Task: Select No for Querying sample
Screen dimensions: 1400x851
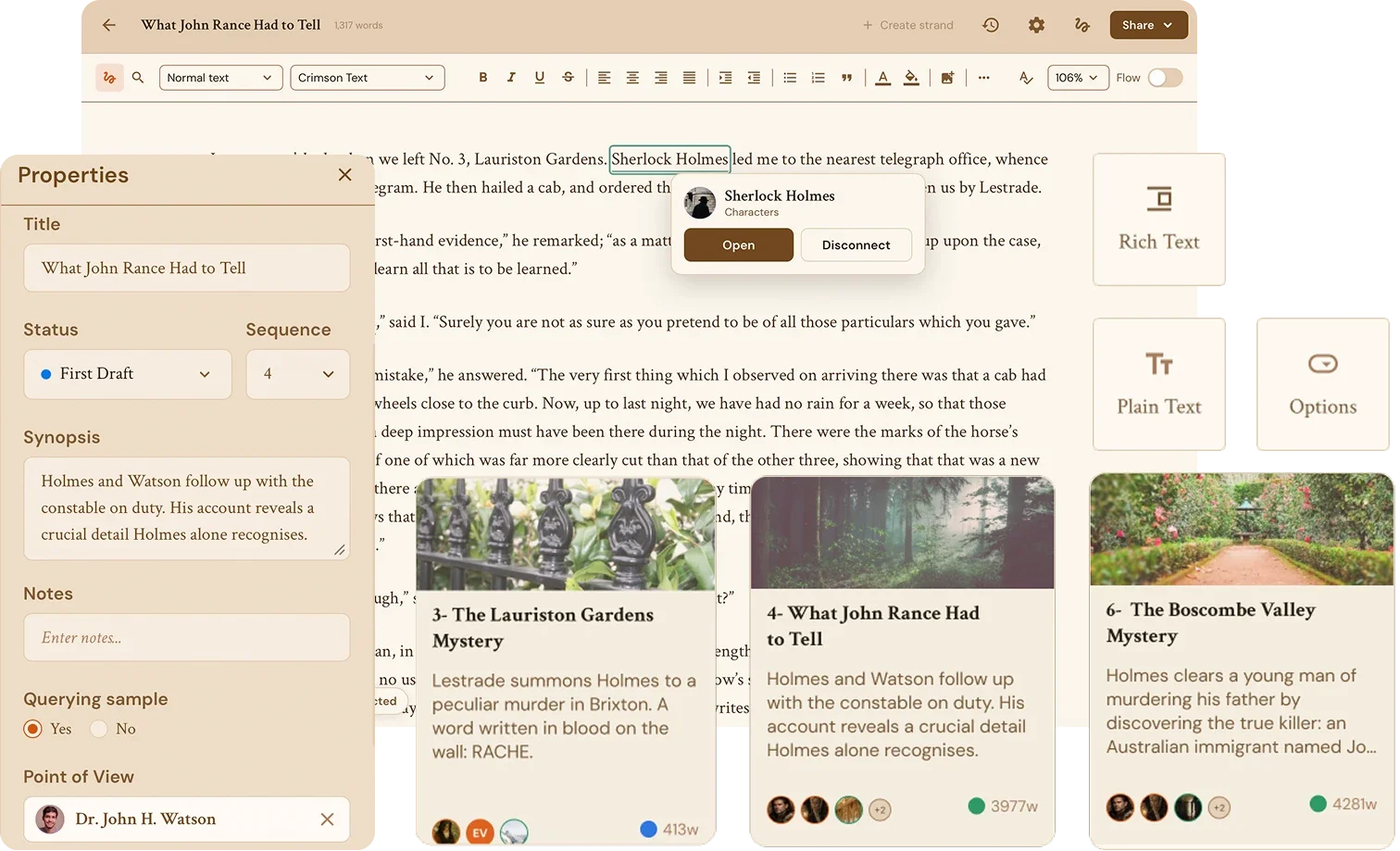Action: coord(99,729)
